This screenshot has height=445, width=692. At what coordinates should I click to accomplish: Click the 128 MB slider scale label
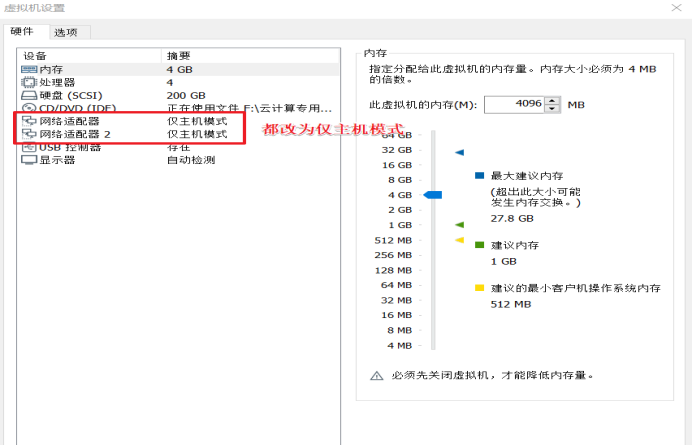393,270
